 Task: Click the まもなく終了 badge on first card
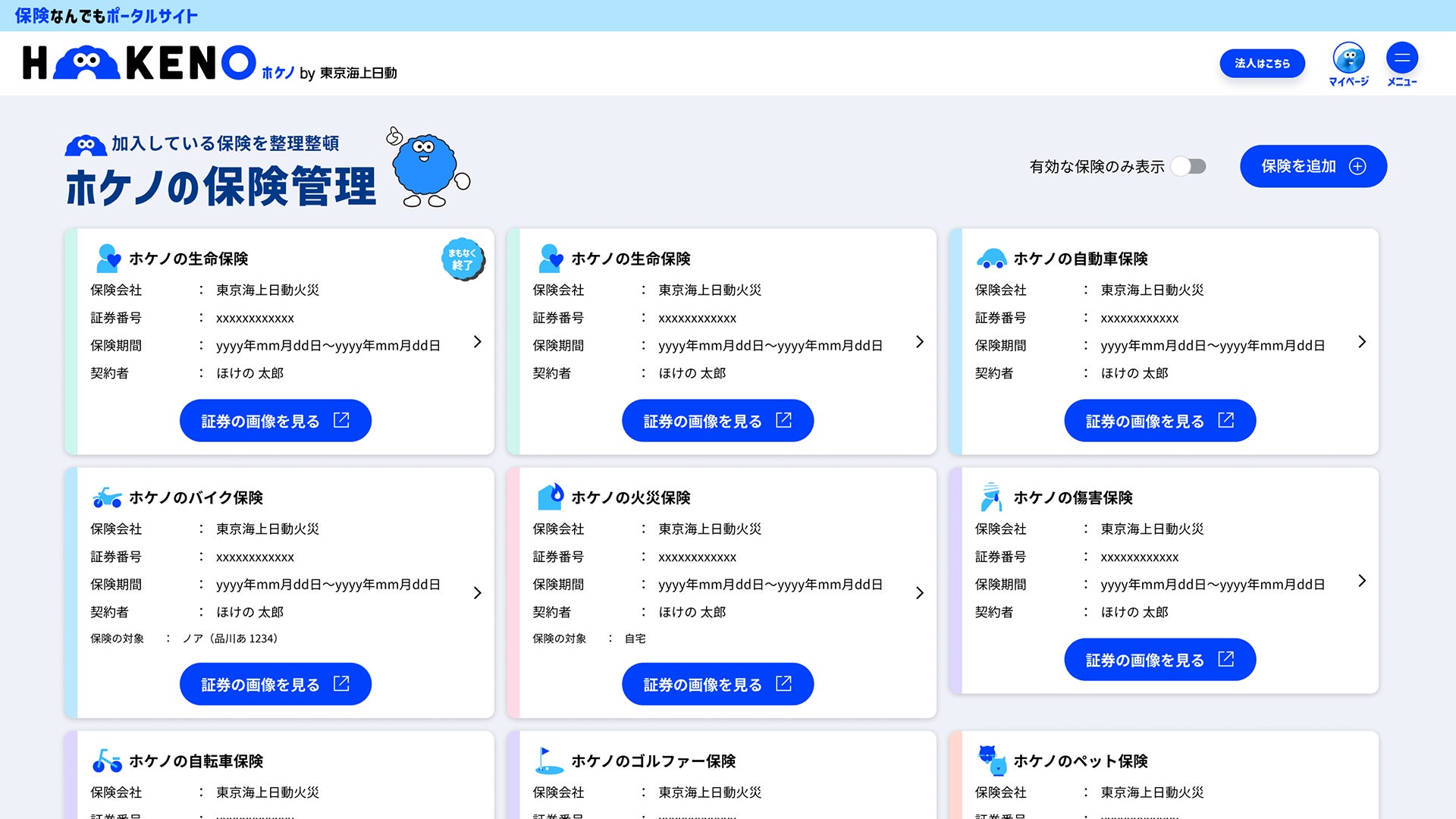click(x=463, y=259)
